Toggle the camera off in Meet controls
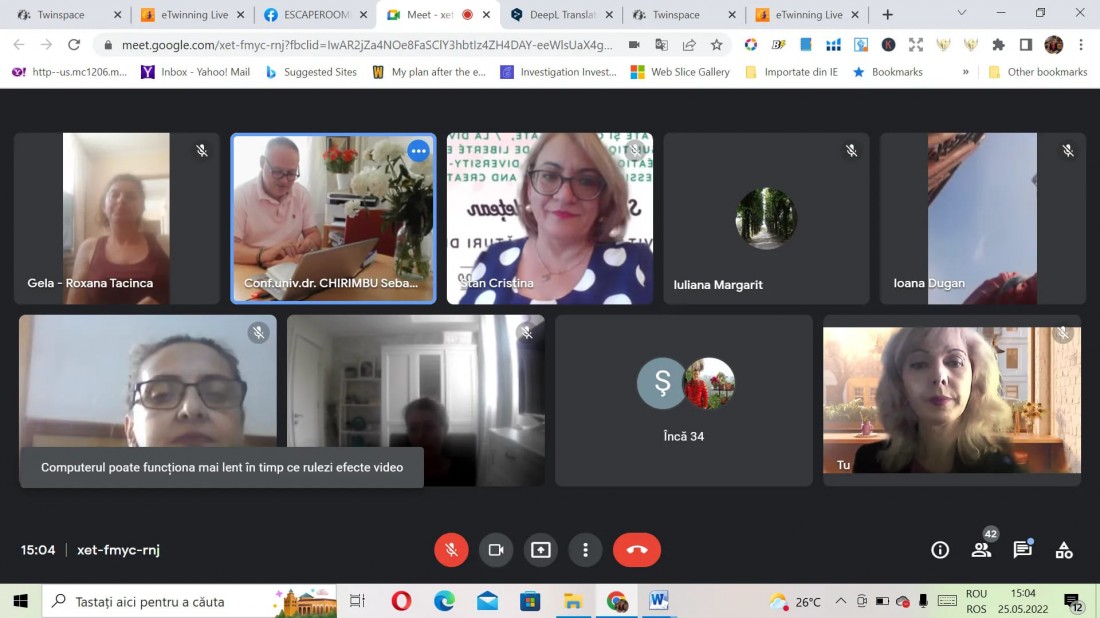Screen dimensions: 1100x618 coord(496,550)
